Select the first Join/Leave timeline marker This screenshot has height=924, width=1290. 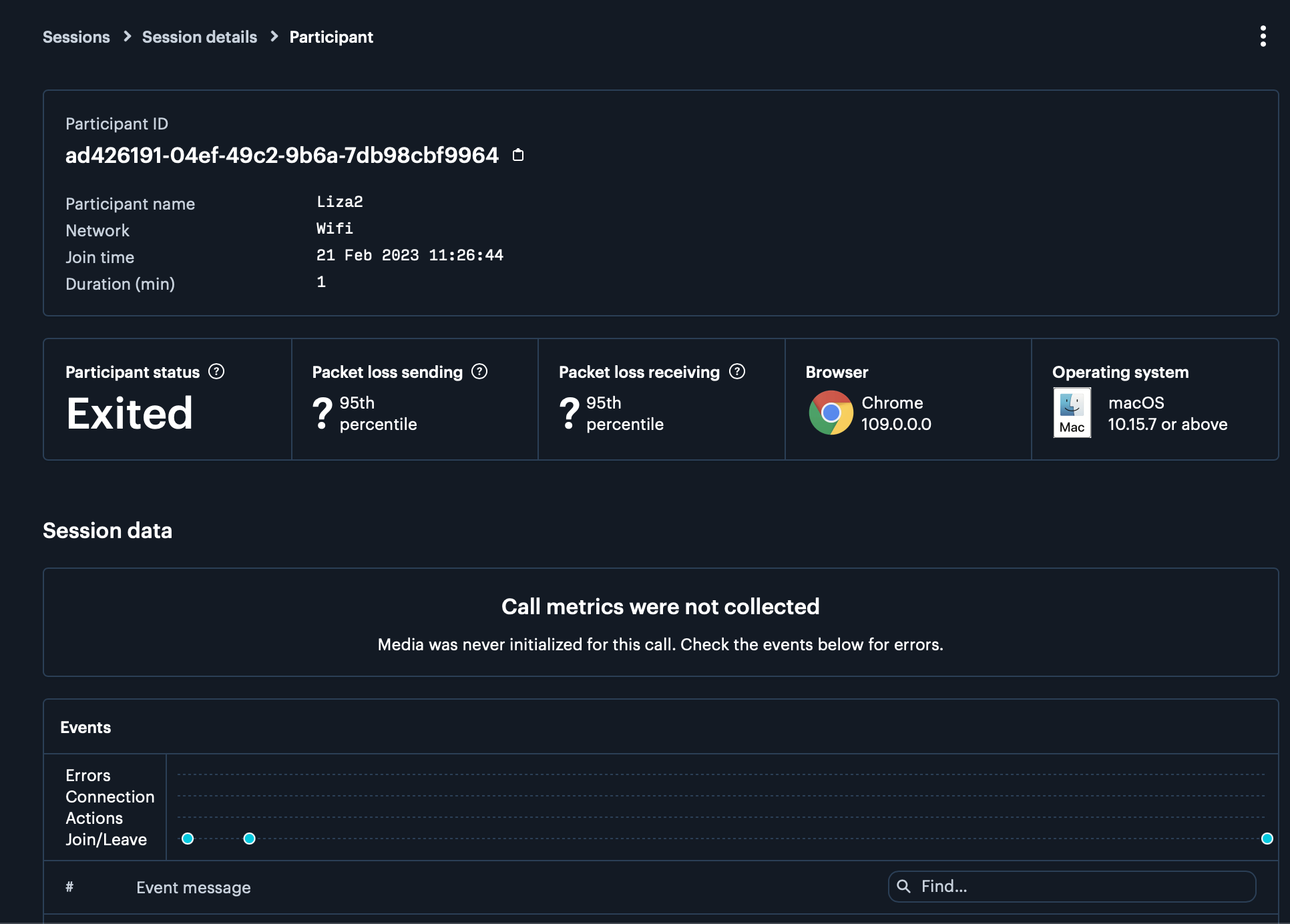[x=188, y=839]
